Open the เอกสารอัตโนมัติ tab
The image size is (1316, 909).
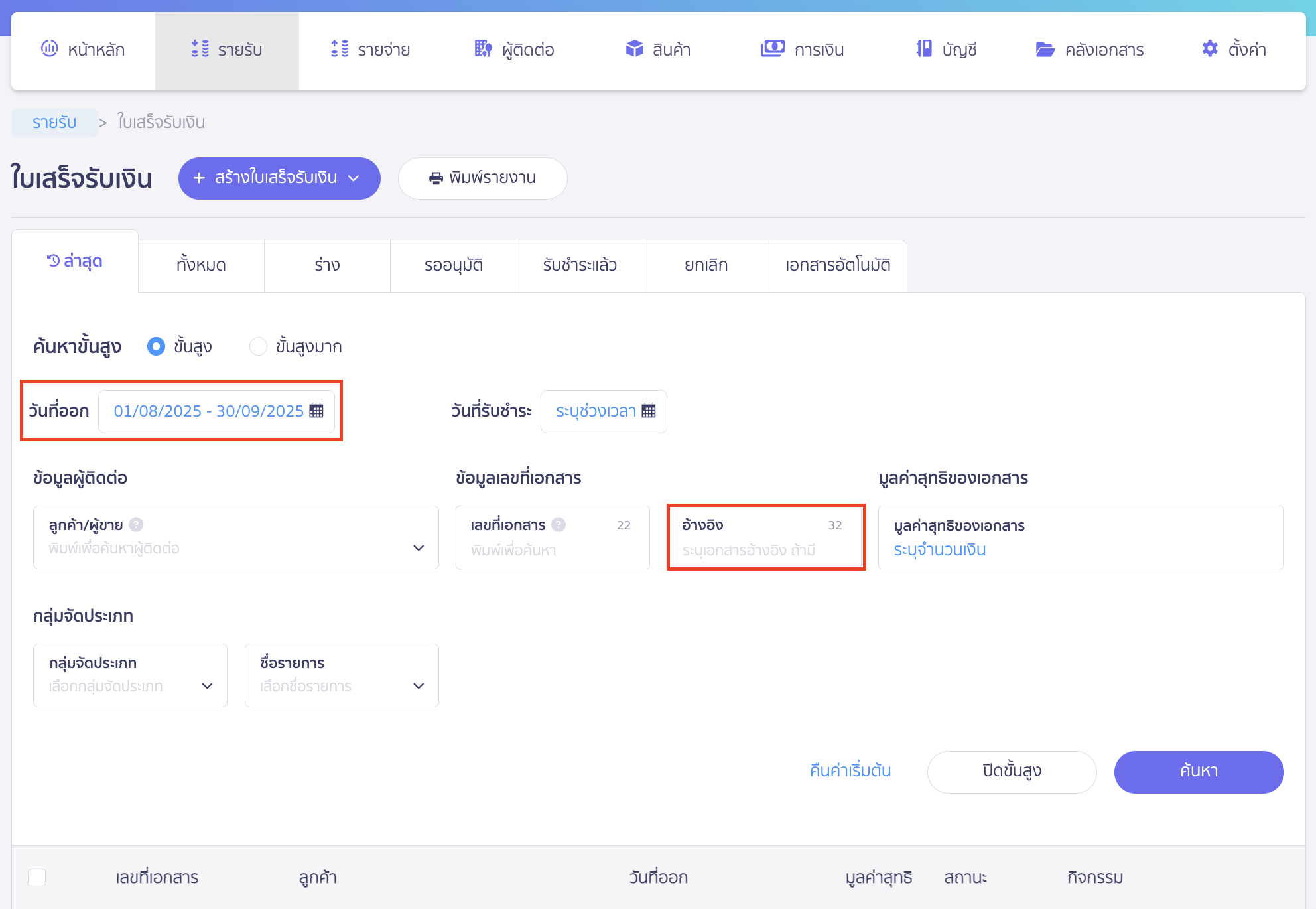pos(837,265)
